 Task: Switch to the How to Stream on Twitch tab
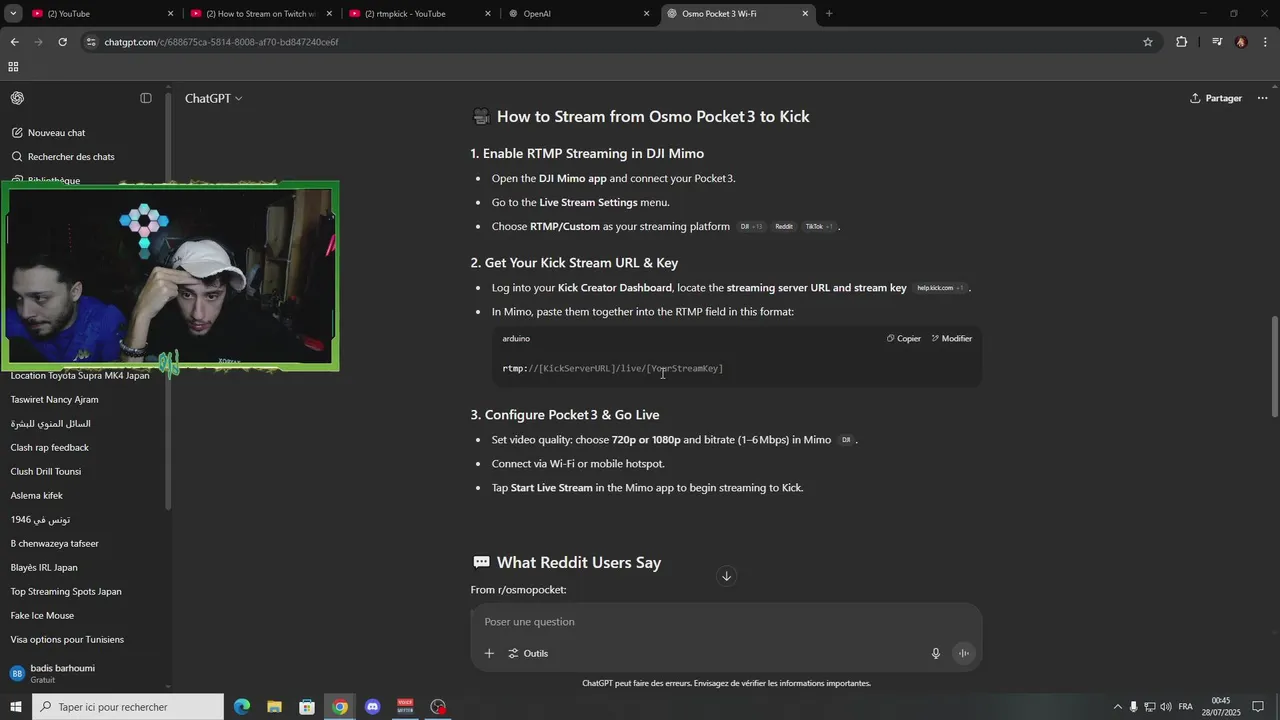tap(261, 14)
